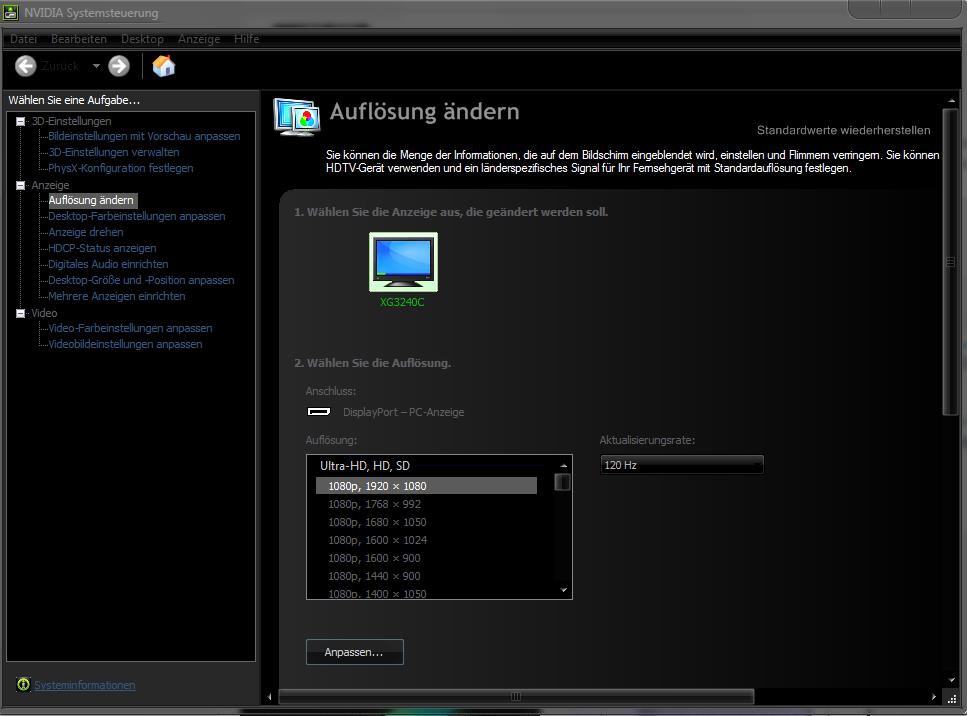Open the Desktop menu
Viewport: 967px width, 716px height.
pos(142,39)
